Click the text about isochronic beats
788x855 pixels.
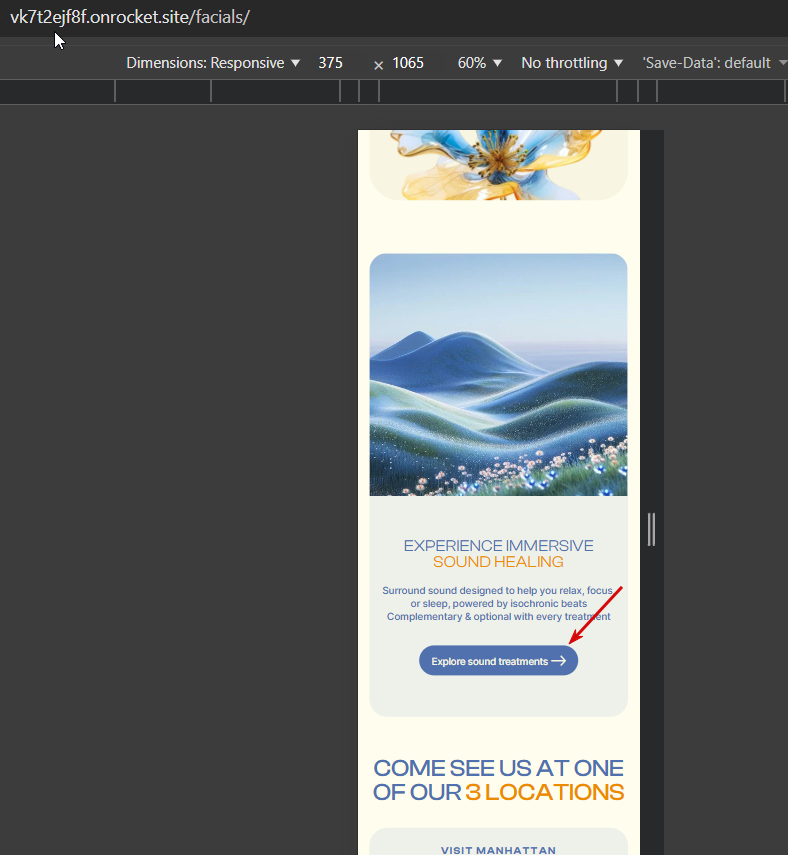click(x=498, y=604)
